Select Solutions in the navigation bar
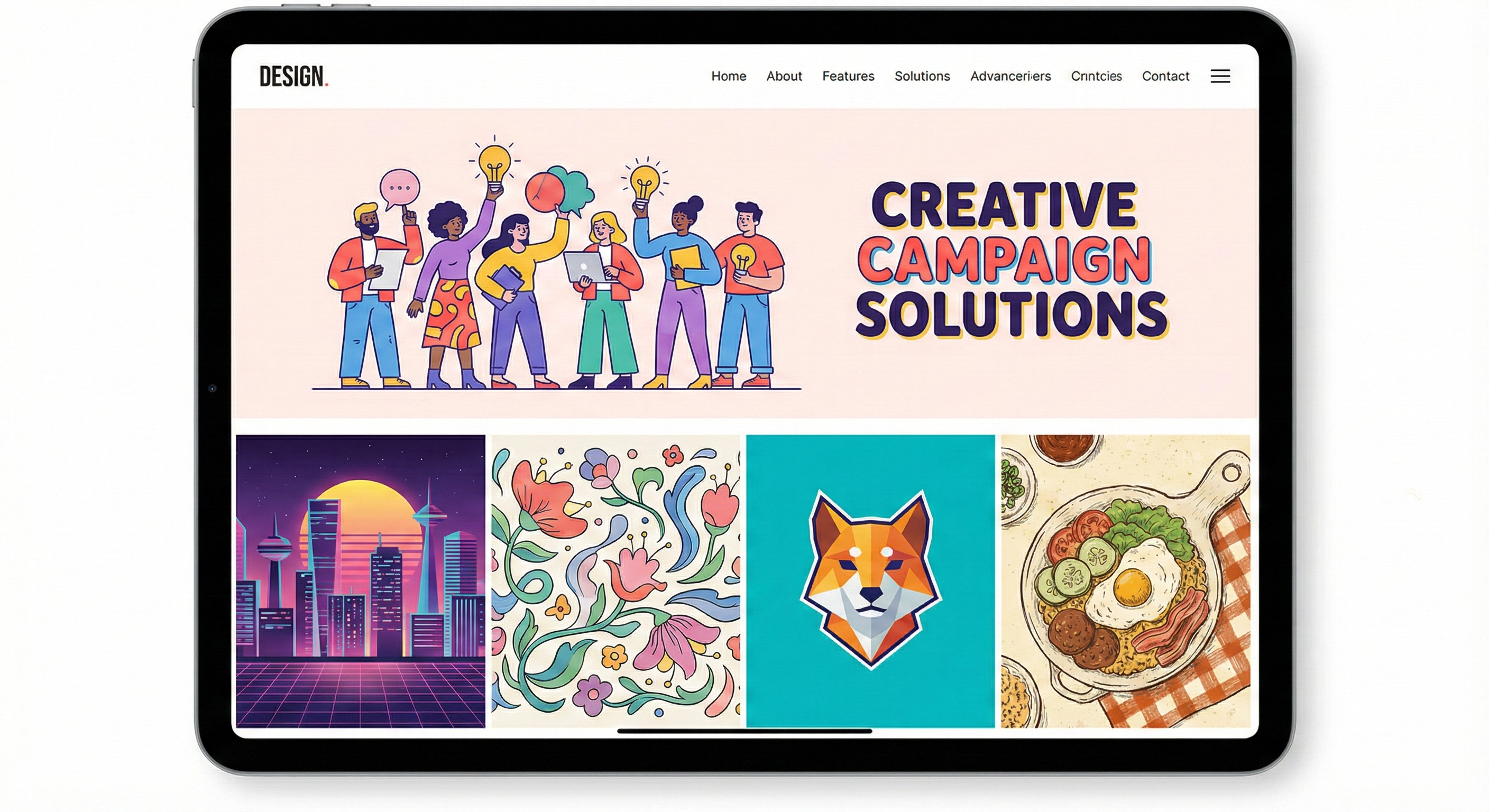This screenshot has width=1489, height=812. pos(922,76)
